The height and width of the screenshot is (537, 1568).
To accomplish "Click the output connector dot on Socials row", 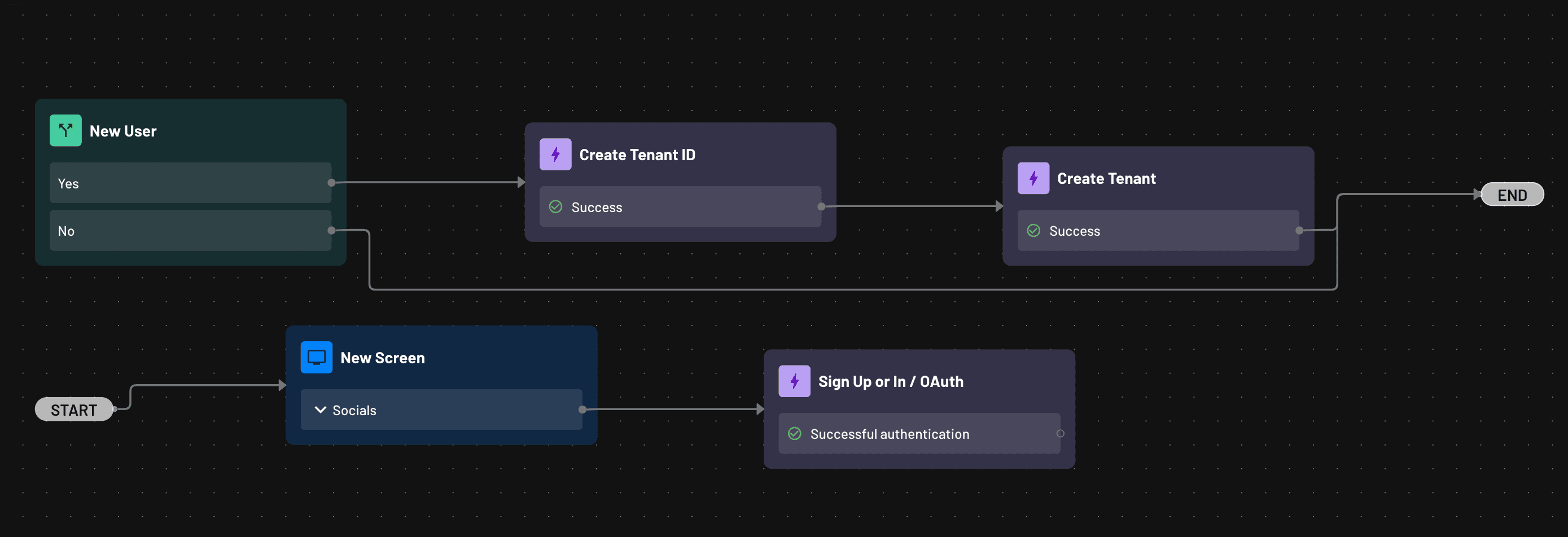I will point(582,410).
